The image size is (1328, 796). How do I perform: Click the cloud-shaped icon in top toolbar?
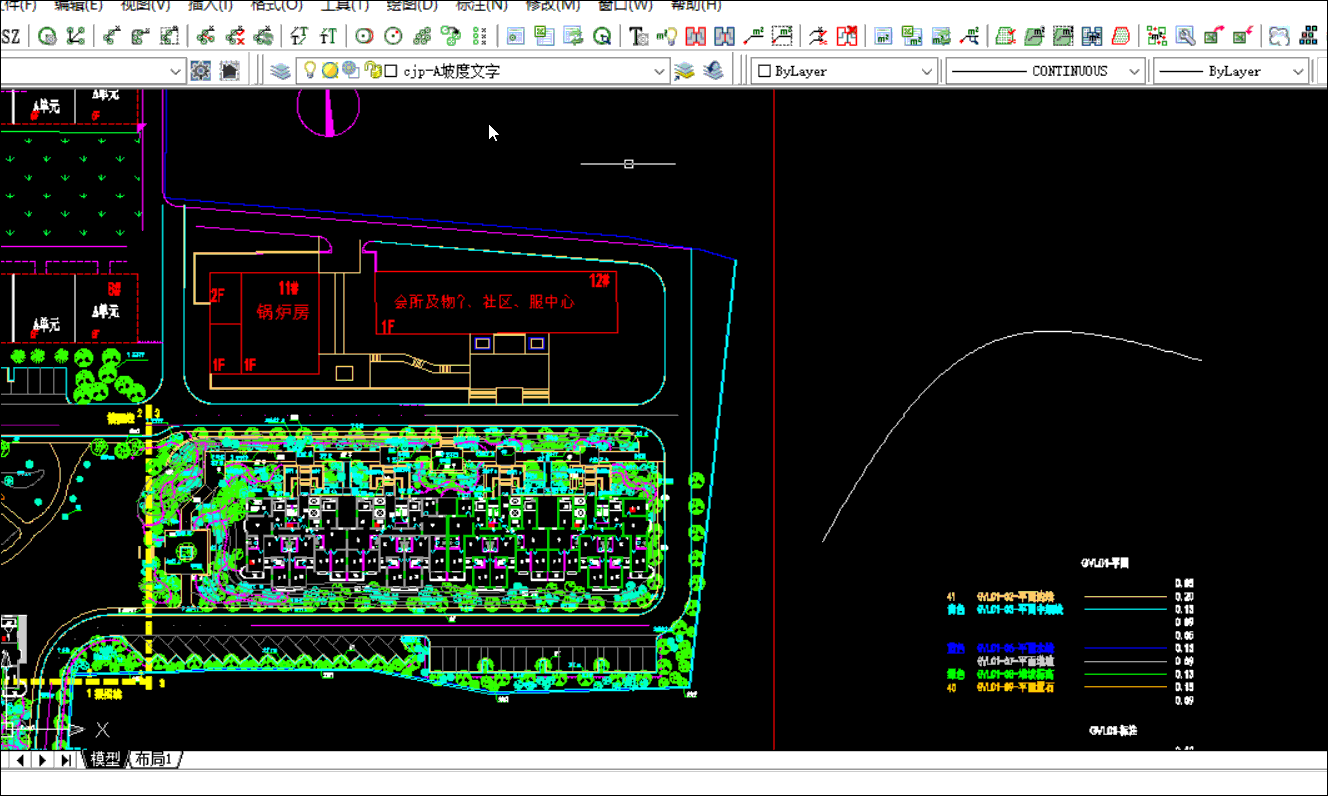tap(1279, 37)
